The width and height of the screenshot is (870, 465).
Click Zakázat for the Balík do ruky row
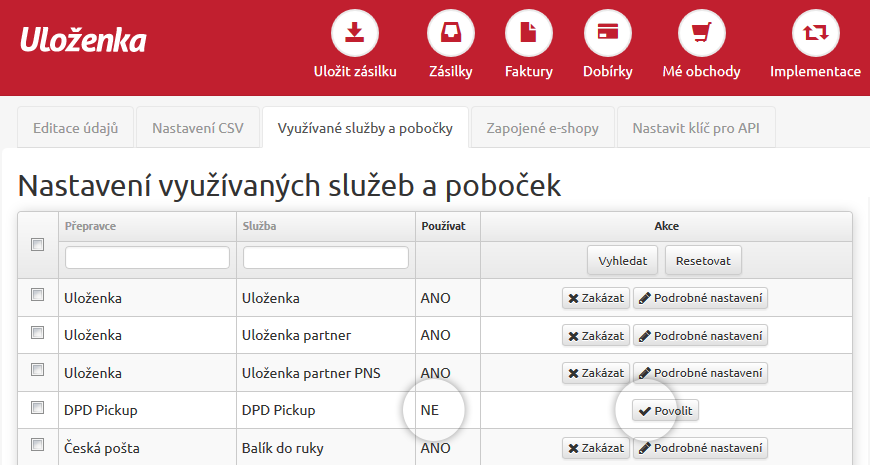596,448
